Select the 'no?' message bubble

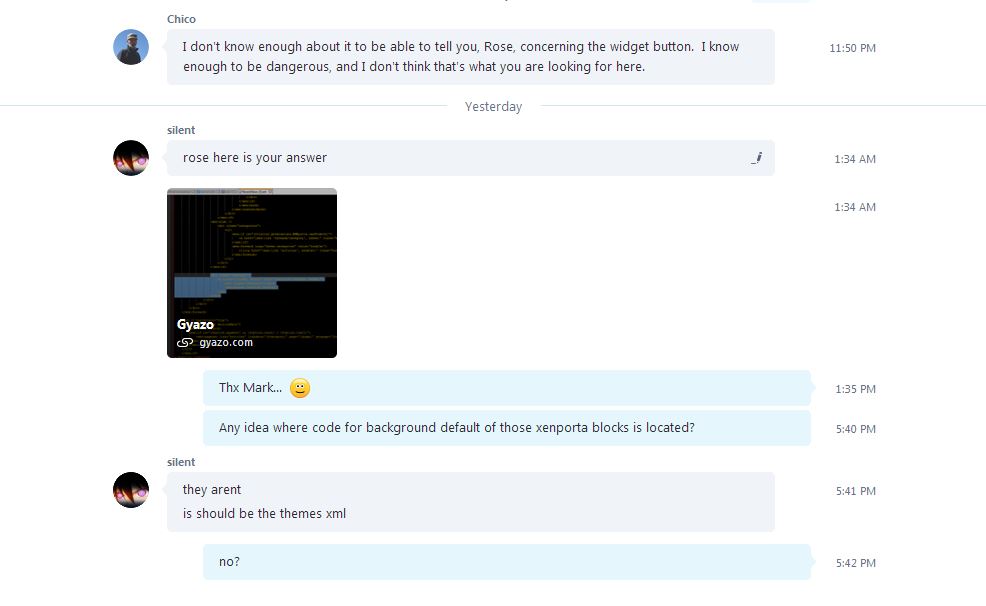[507, 562]
